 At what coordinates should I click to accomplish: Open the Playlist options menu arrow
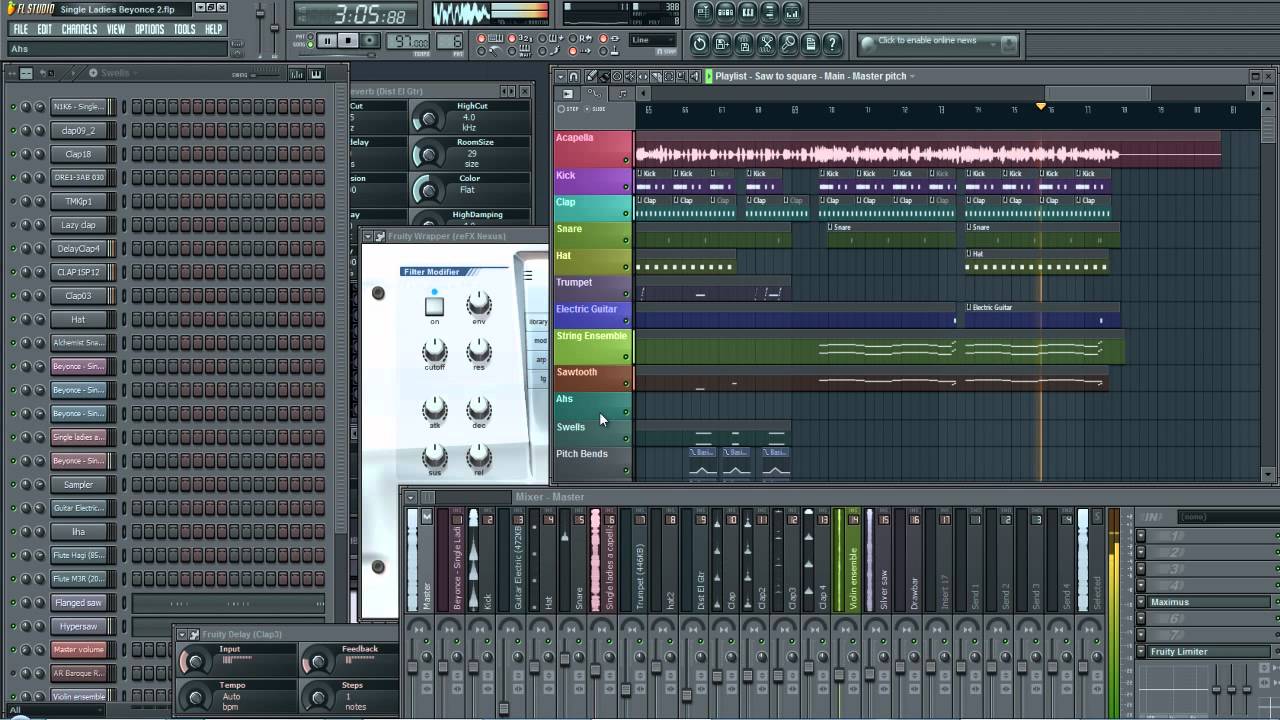[x=560, y=76]
